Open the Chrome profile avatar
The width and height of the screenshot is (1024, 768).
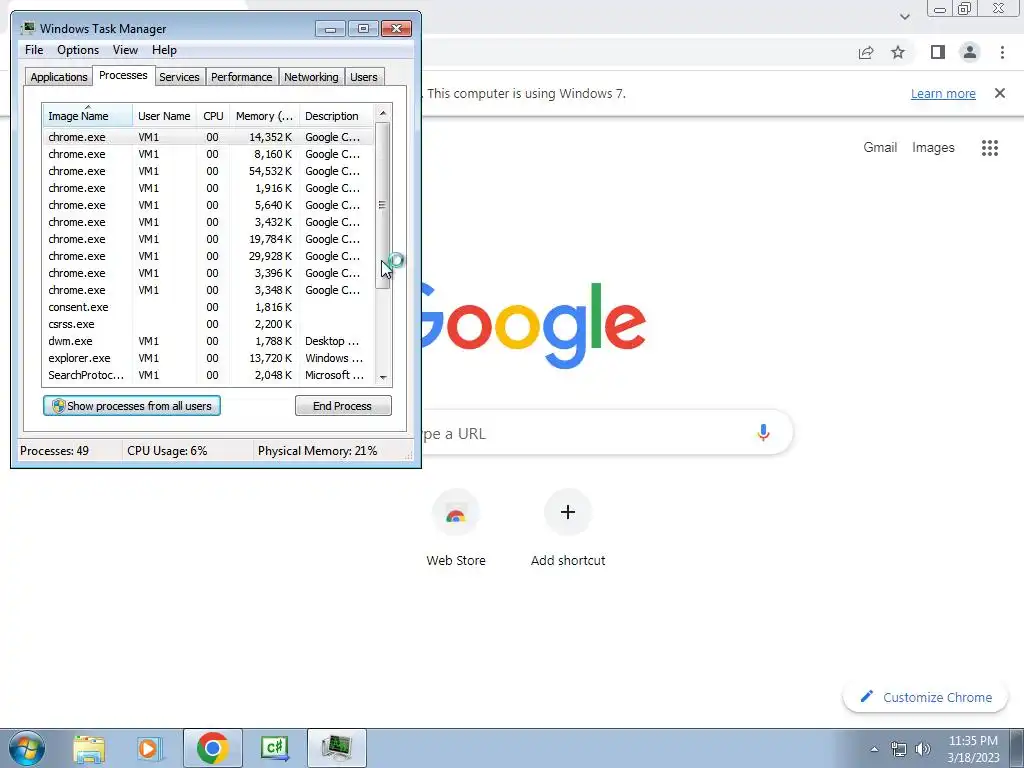click(970, 52)
